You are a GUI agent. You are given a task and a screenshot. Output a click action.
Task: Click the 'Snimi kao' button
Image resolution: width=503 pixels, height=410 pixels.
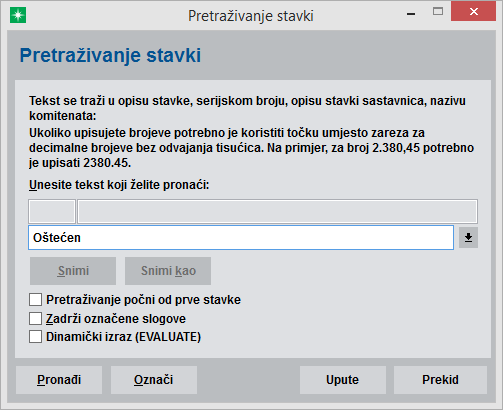tap(168, 271)
